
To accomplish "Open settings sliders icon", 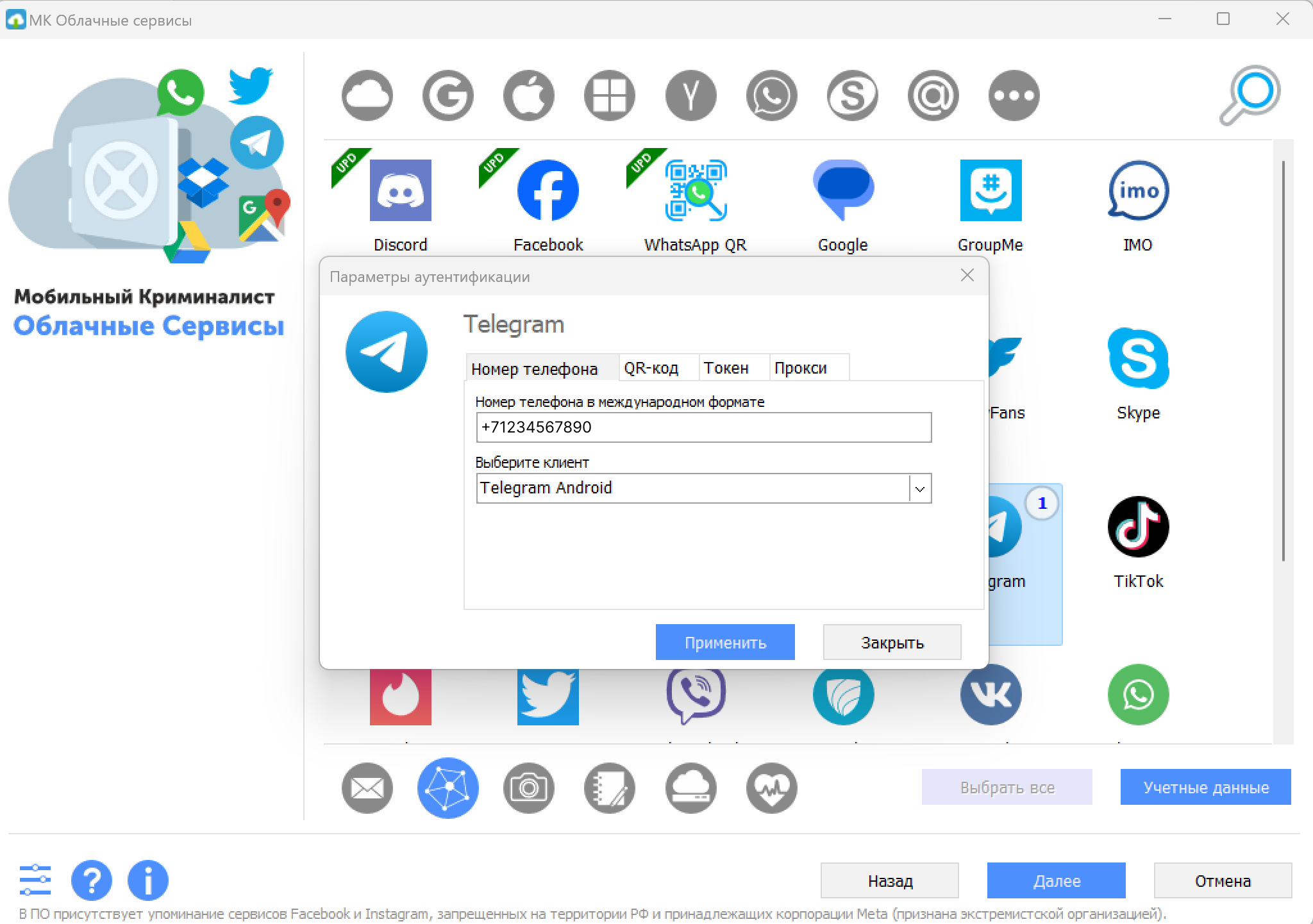I will click(35, 880).
